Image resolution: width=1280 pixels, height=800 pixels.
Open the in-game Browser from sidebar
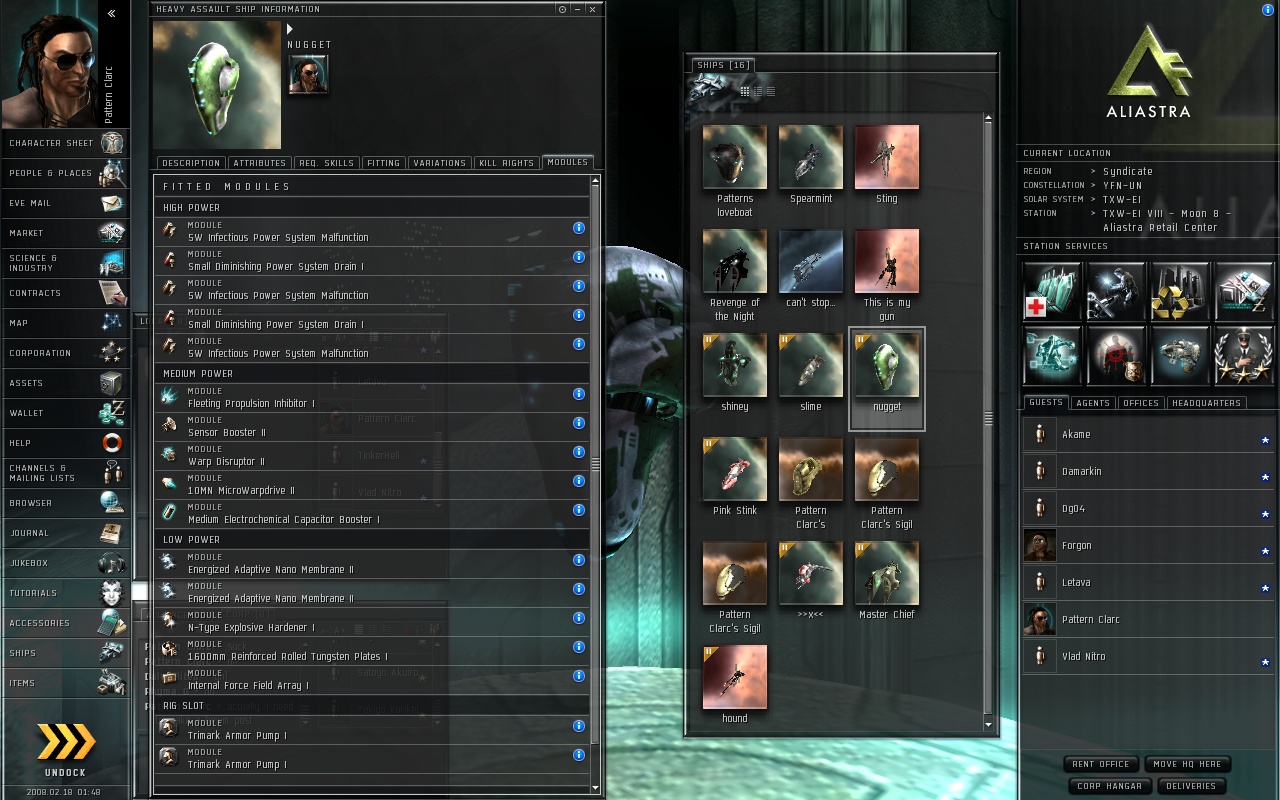click(x=65, y=503)
